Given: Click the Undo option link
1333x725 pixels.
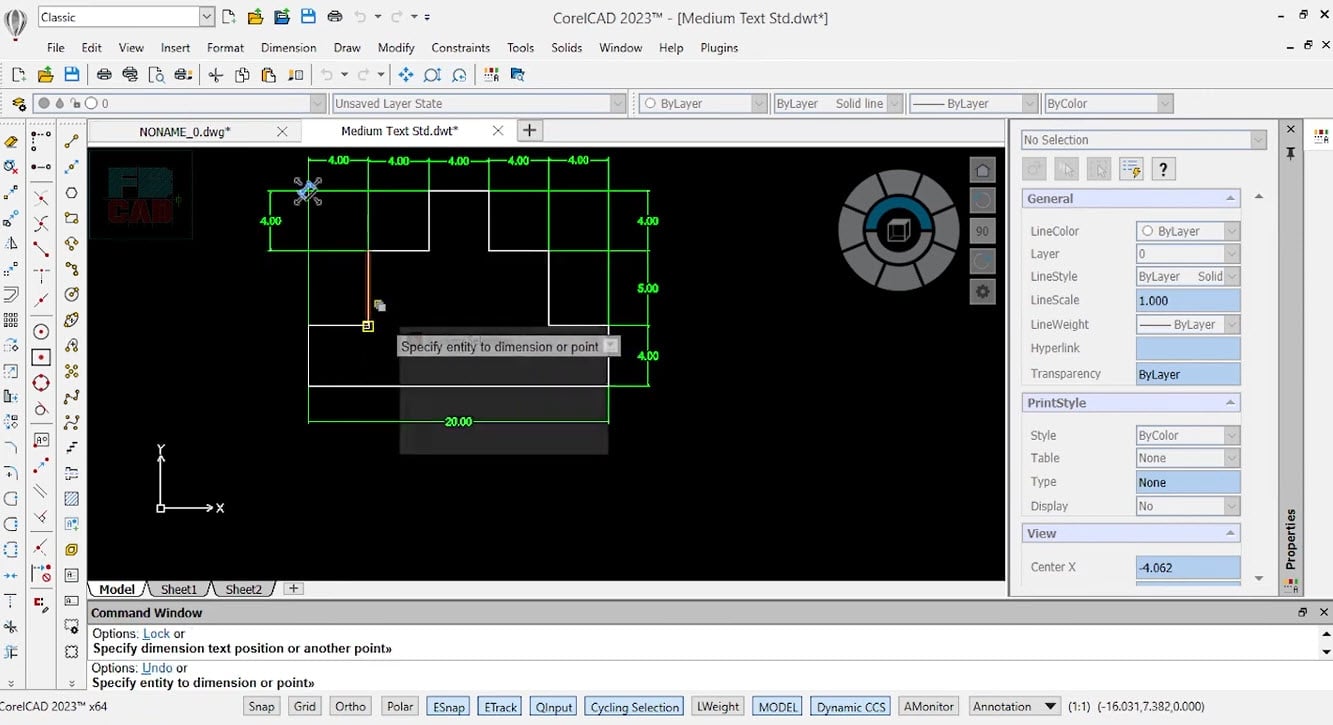Looking at the screenshot, I should 157,667.
